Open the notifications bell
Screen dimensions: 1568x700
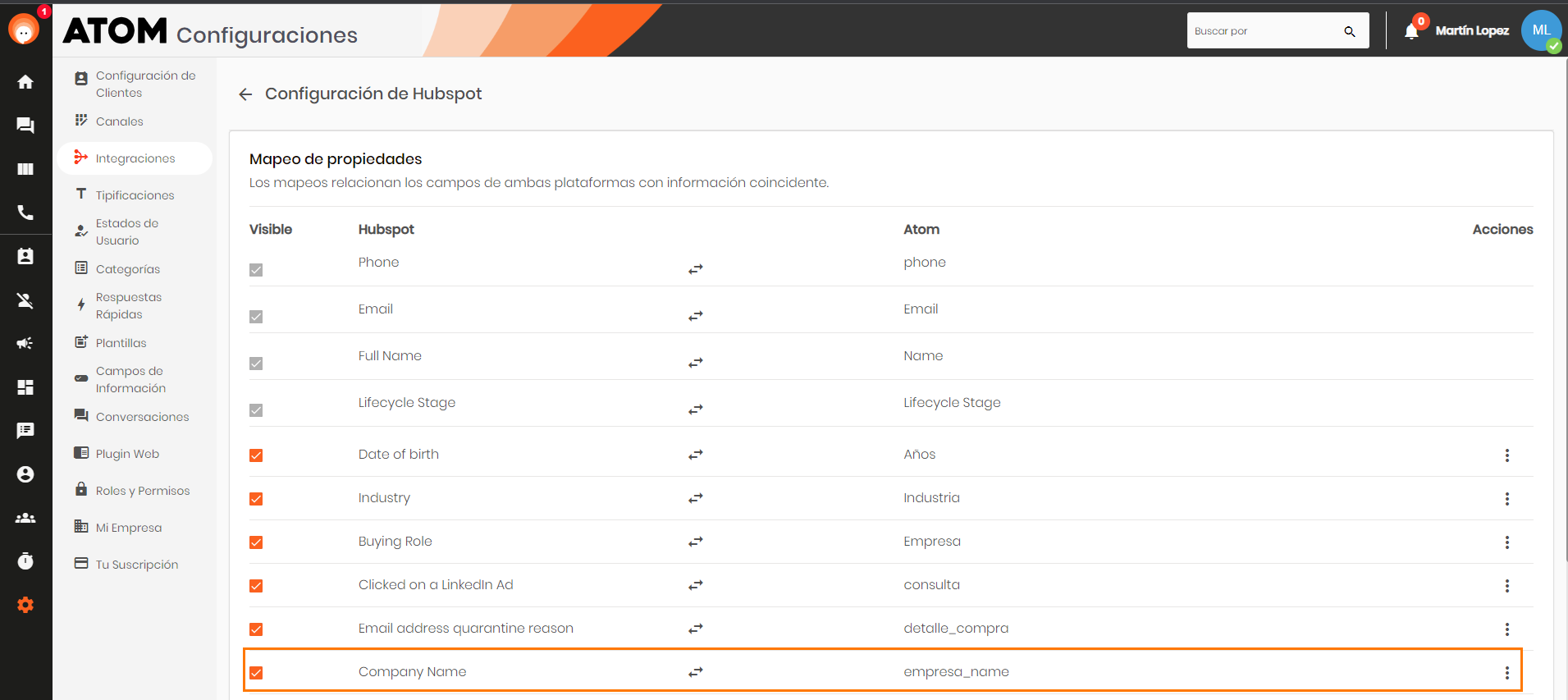pos(1411,31)
